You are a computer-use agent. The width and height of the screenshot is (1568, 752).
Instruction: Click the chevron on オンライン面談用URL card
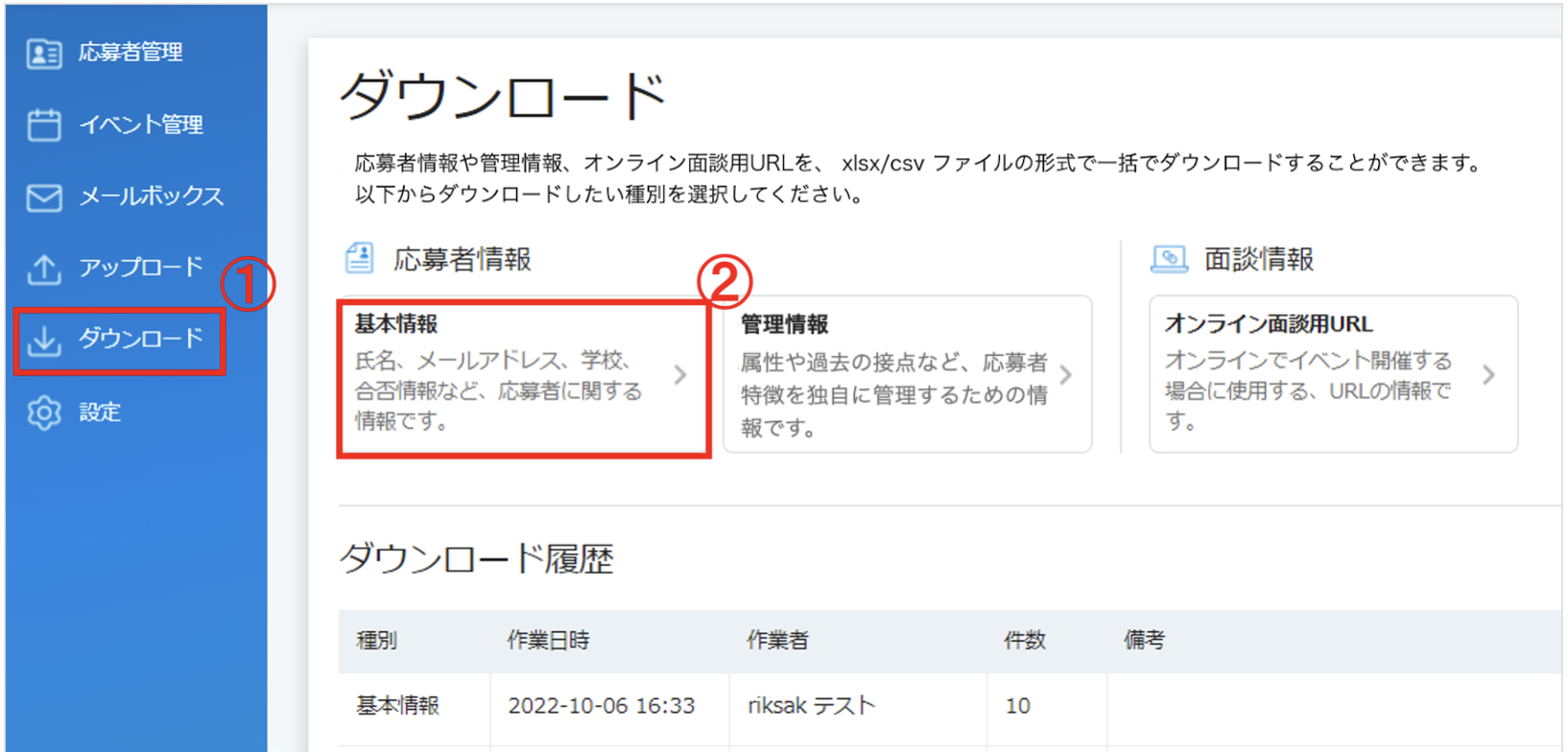pos(1488,375)
